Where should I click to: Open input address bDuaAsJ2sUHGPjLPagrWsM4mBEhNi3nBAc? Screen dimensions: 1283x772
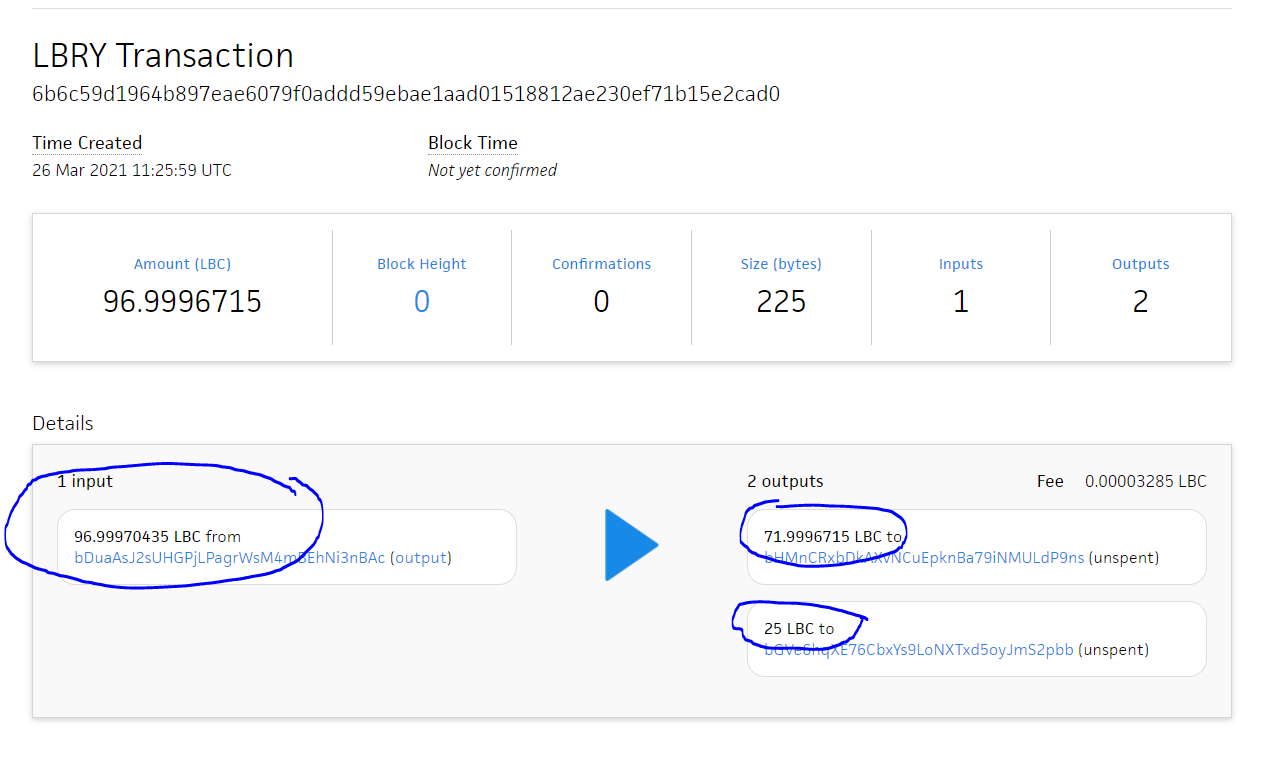230,558
